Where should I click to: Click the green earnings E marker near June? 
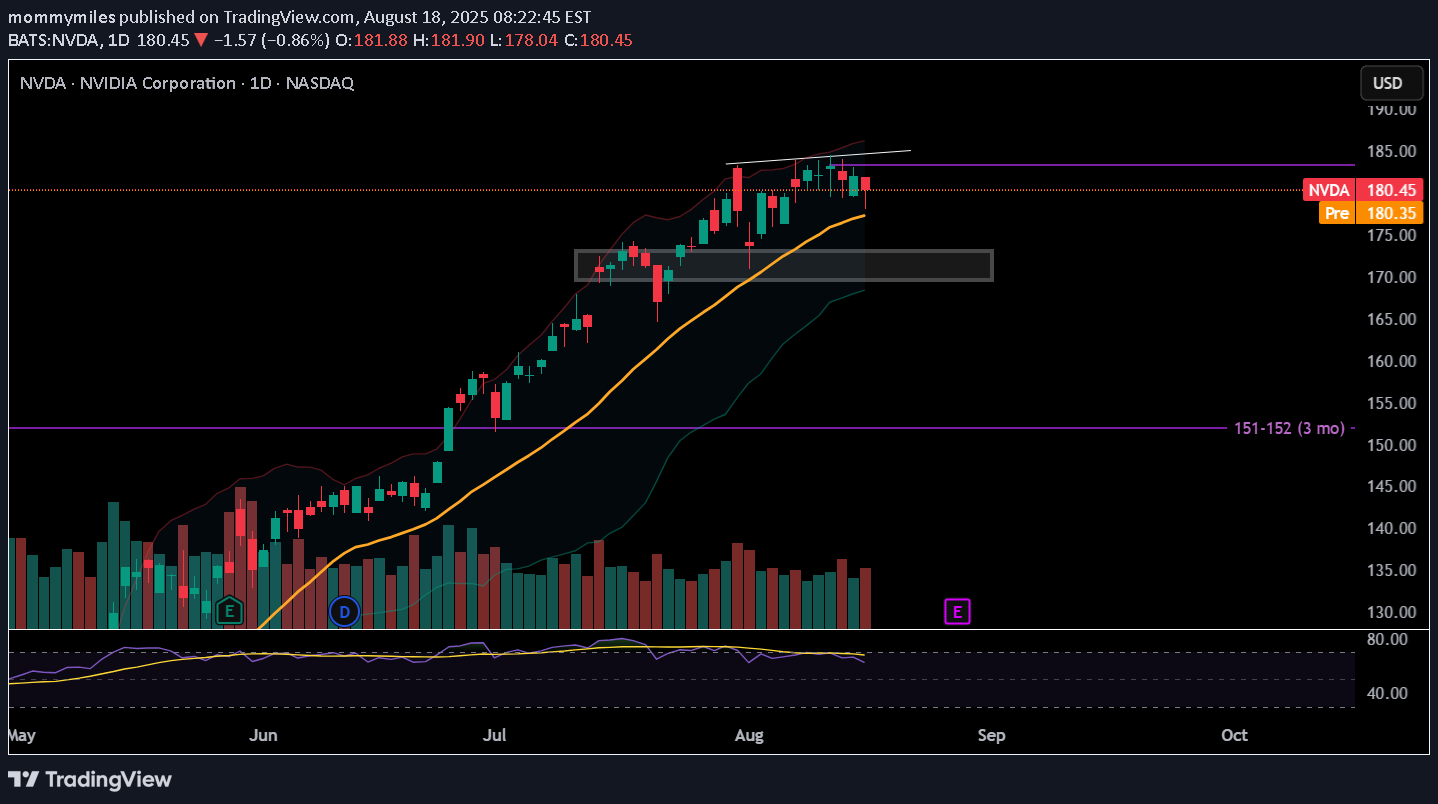[230, 610]
